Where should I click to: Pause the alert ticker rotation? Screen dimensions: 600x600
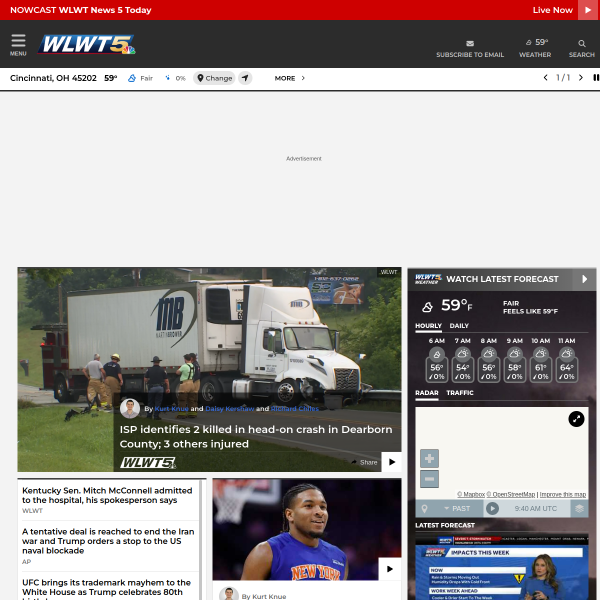pos(596,78)
